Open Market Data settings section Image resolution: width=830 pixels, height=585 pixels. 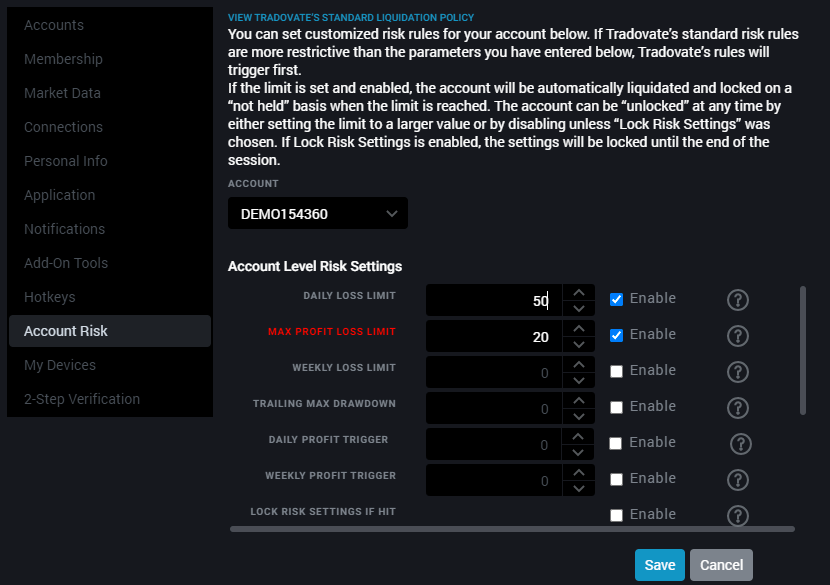click(62, 93)
